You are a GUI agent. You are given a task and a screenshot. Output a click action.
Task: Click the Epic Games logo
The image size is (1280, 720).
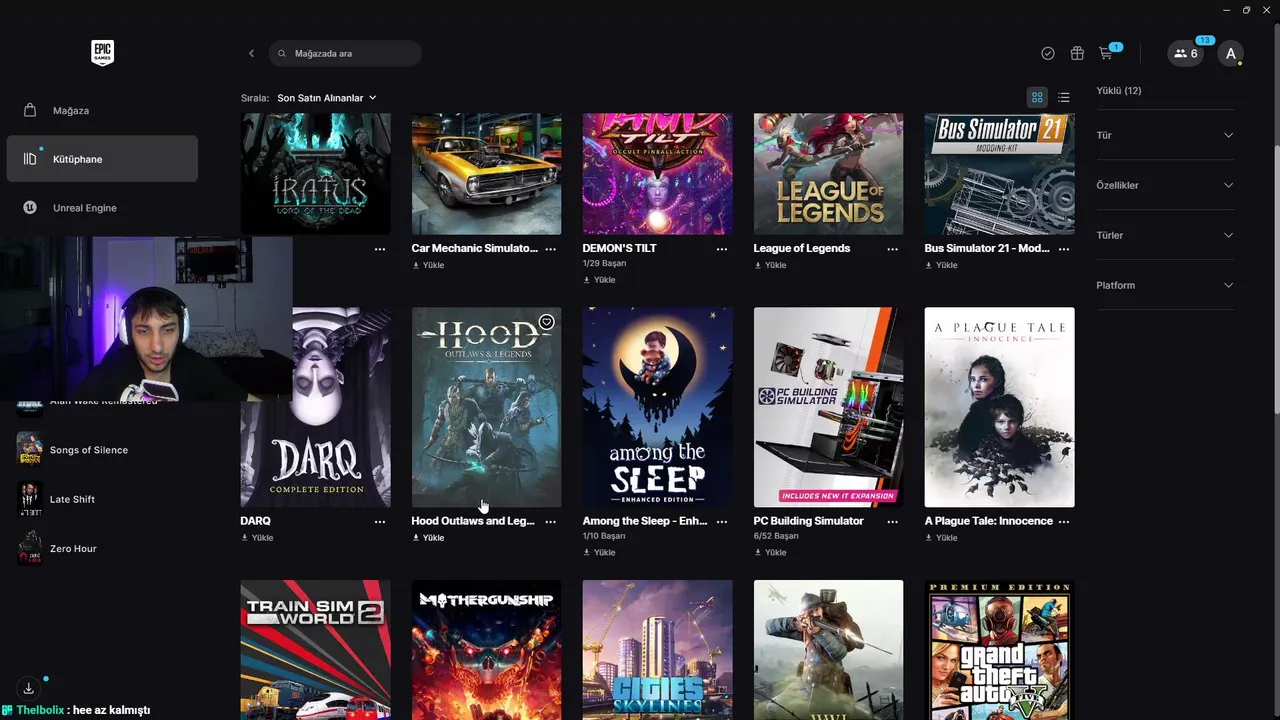102,53
